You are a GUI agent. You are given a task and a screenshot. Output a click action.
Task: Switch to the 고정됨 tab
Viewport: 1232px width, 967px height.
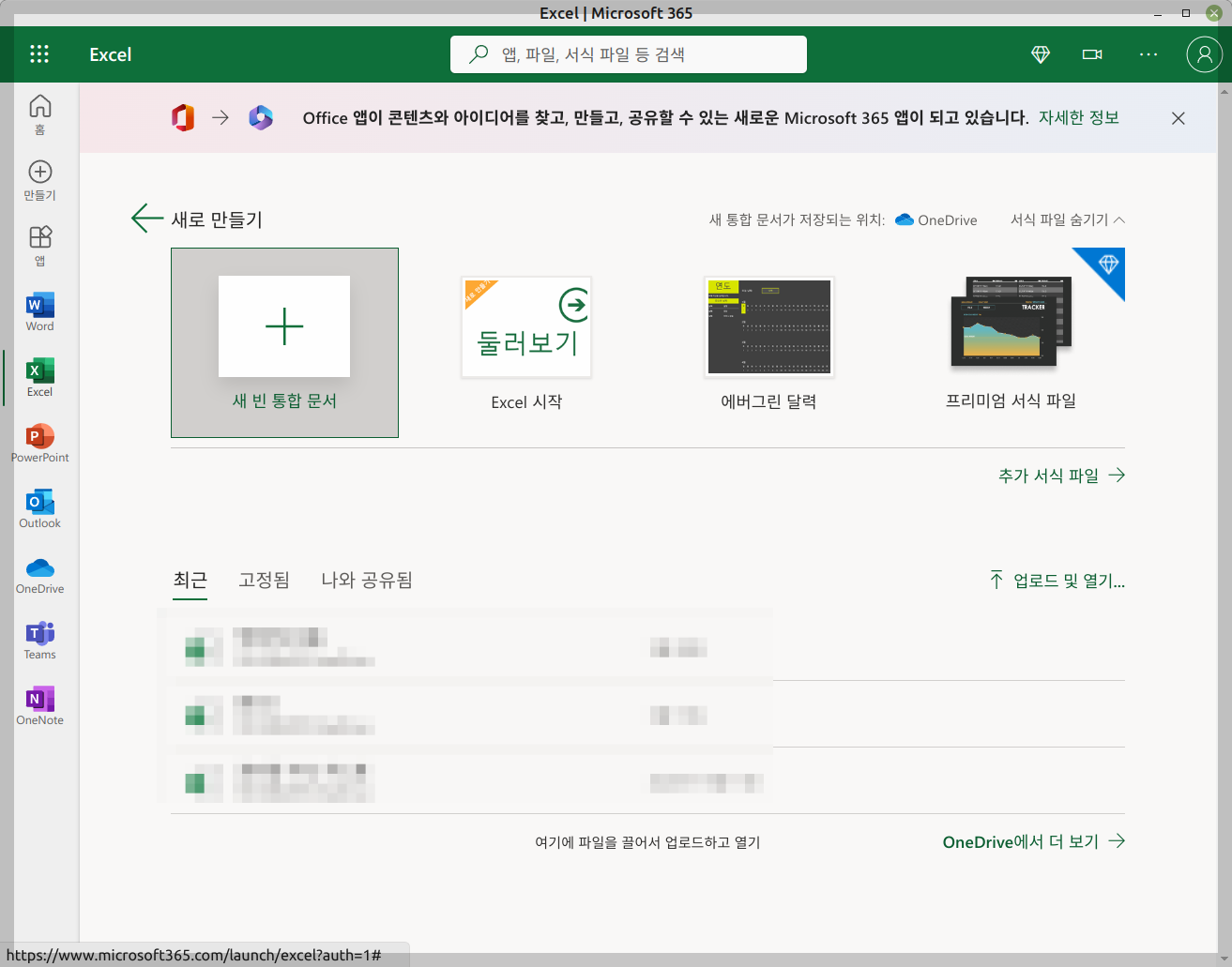coord(264,580)
